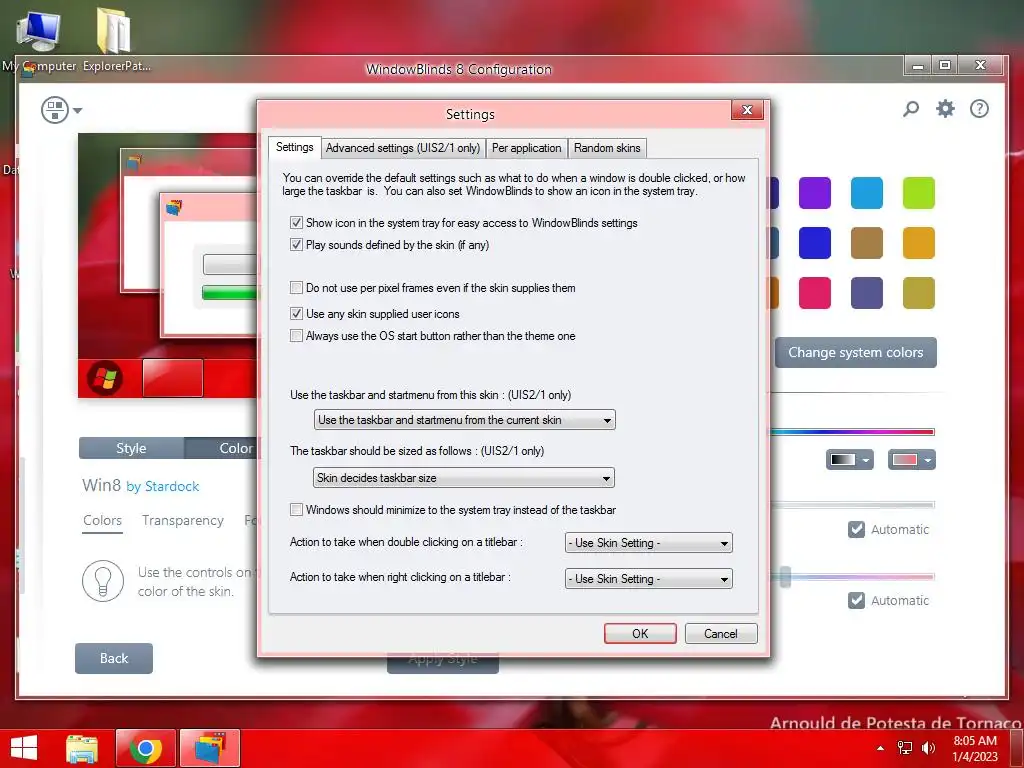
Task: Confirm settings with OK button
Action: [x=640, y=633]
